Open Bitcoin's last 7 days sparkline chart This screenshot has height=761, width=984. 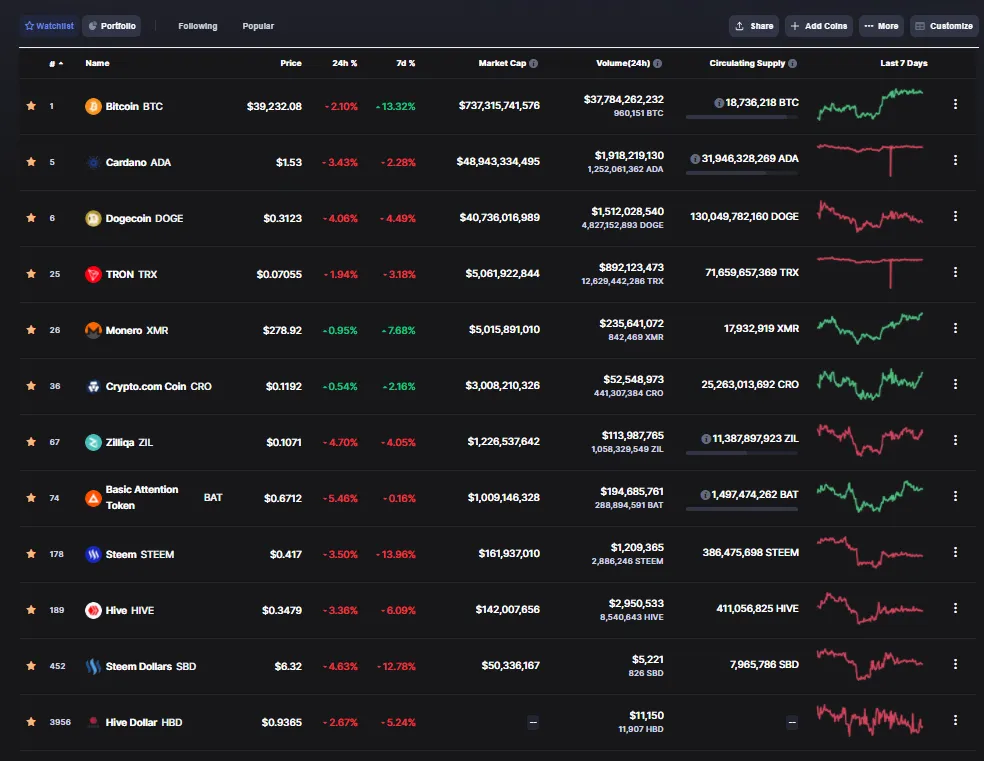870,105
